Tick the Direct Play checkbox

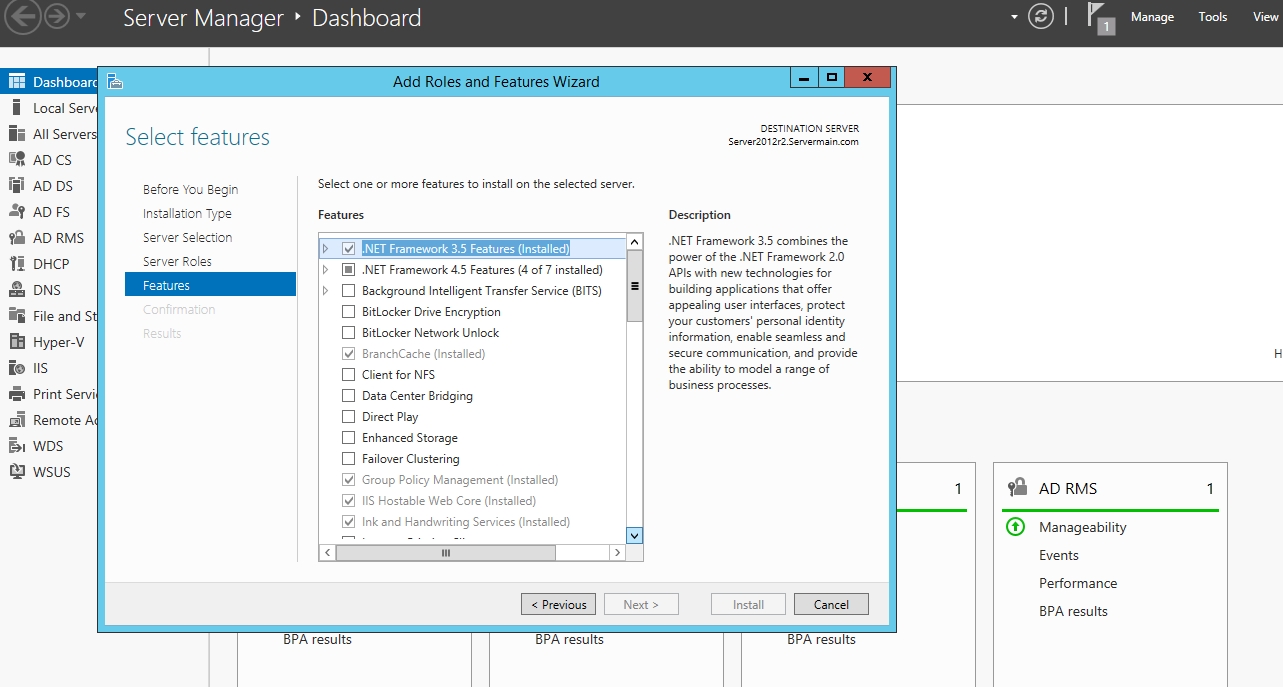coord(349,417)
